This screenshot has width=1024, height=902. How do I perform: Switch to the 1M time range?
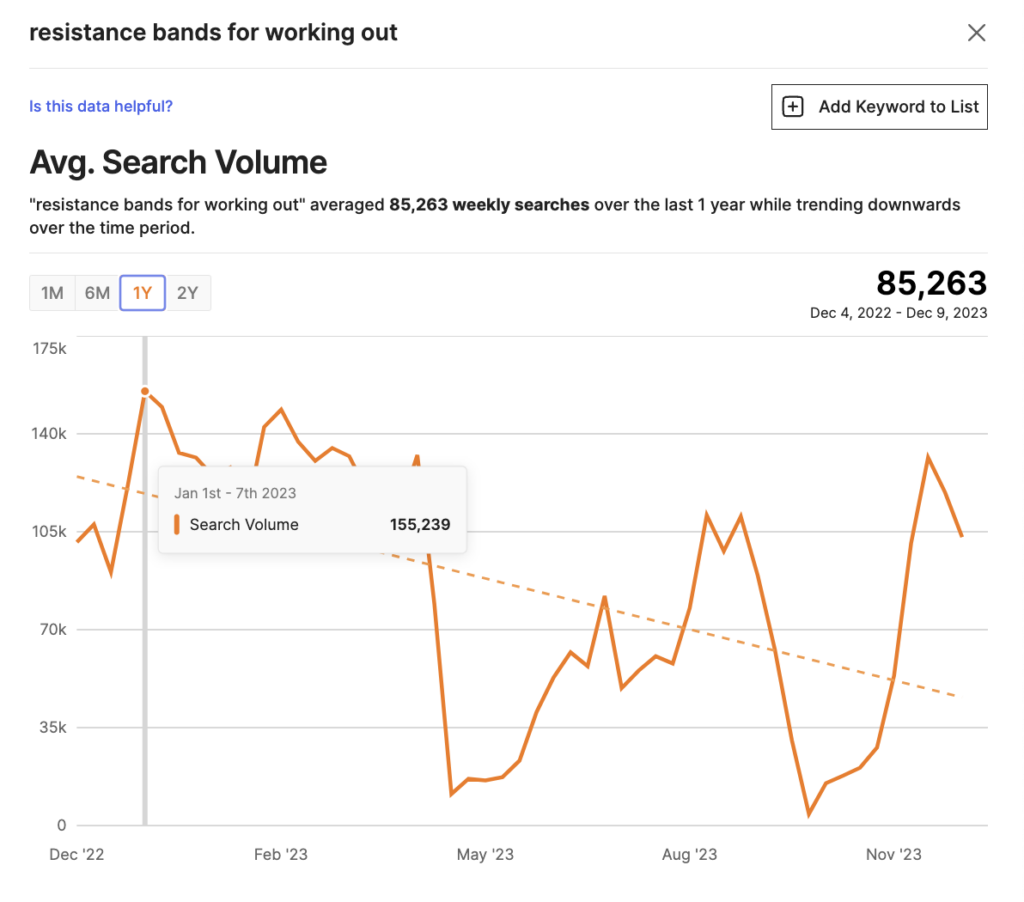coord(52,293)
